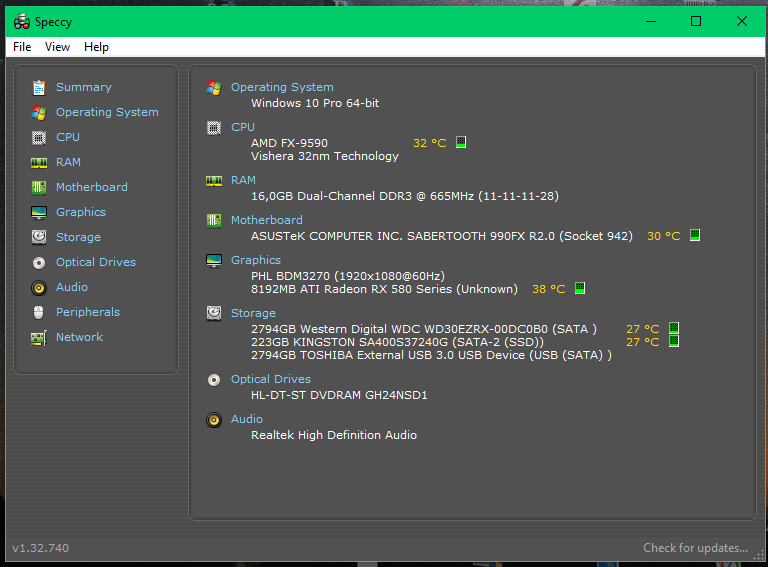The width and height of the screenshot is (768, 567).
Task: Click the window resize grip at corner
Action: click(759, 555)
